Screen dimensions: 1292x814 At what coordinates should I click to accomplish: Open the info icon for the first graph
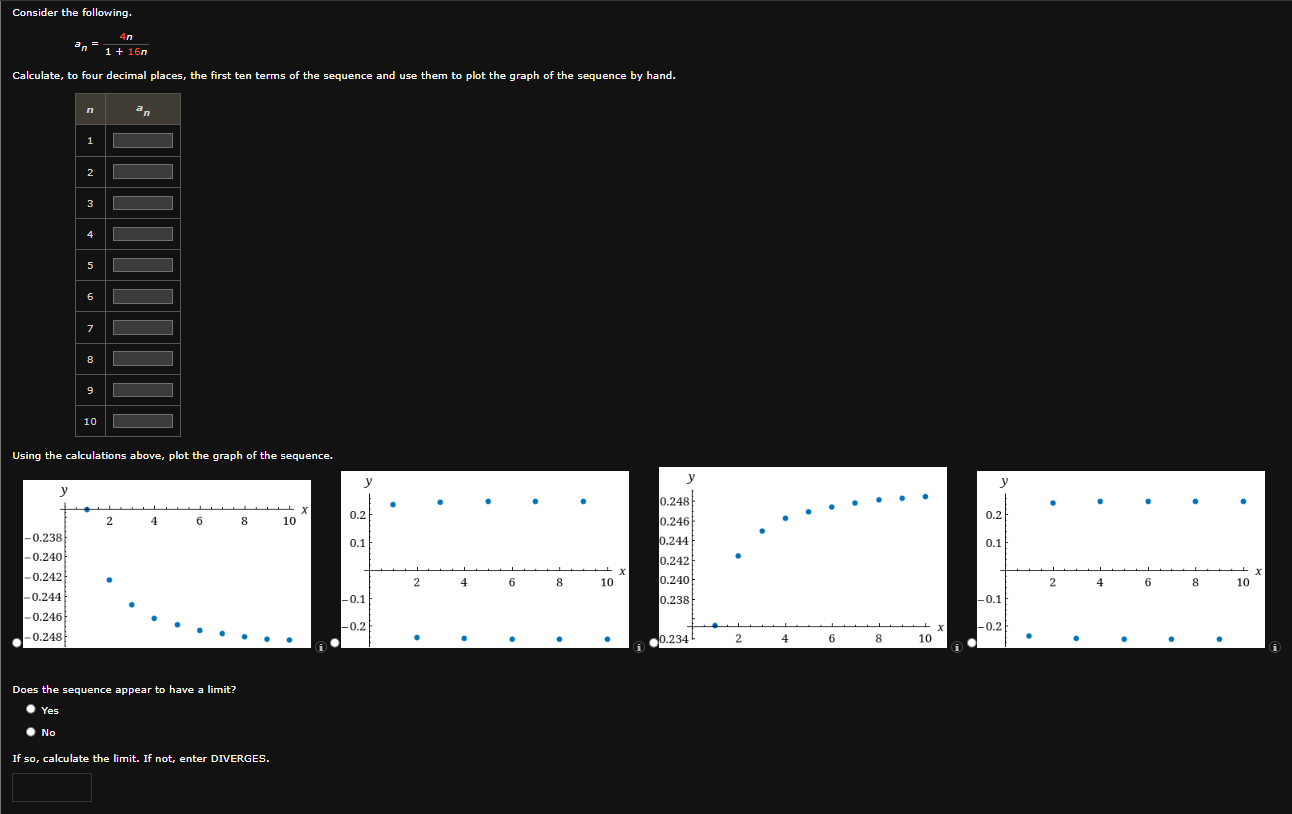320,648
